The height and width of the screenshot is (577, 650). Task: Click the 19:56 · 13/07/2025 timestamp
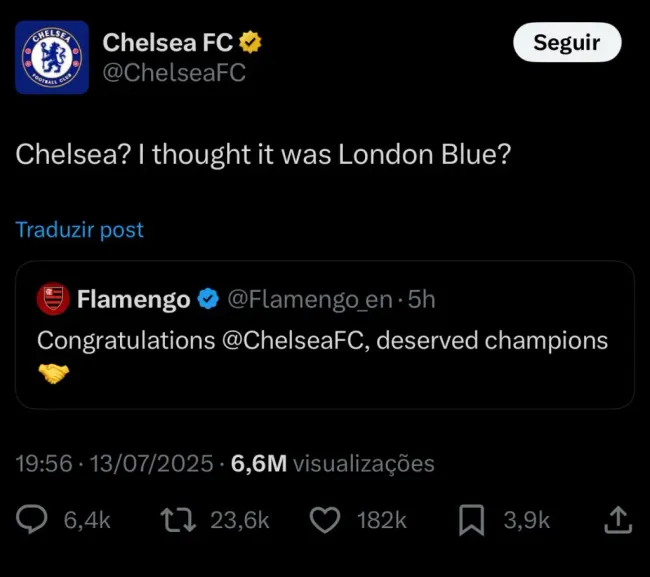[115, 463]
